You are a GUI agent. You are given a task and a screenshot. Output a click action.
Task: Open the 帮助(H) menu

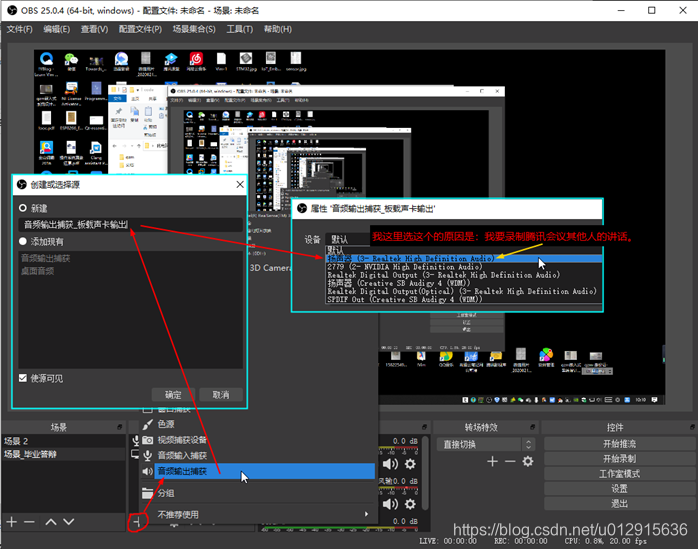277,29
